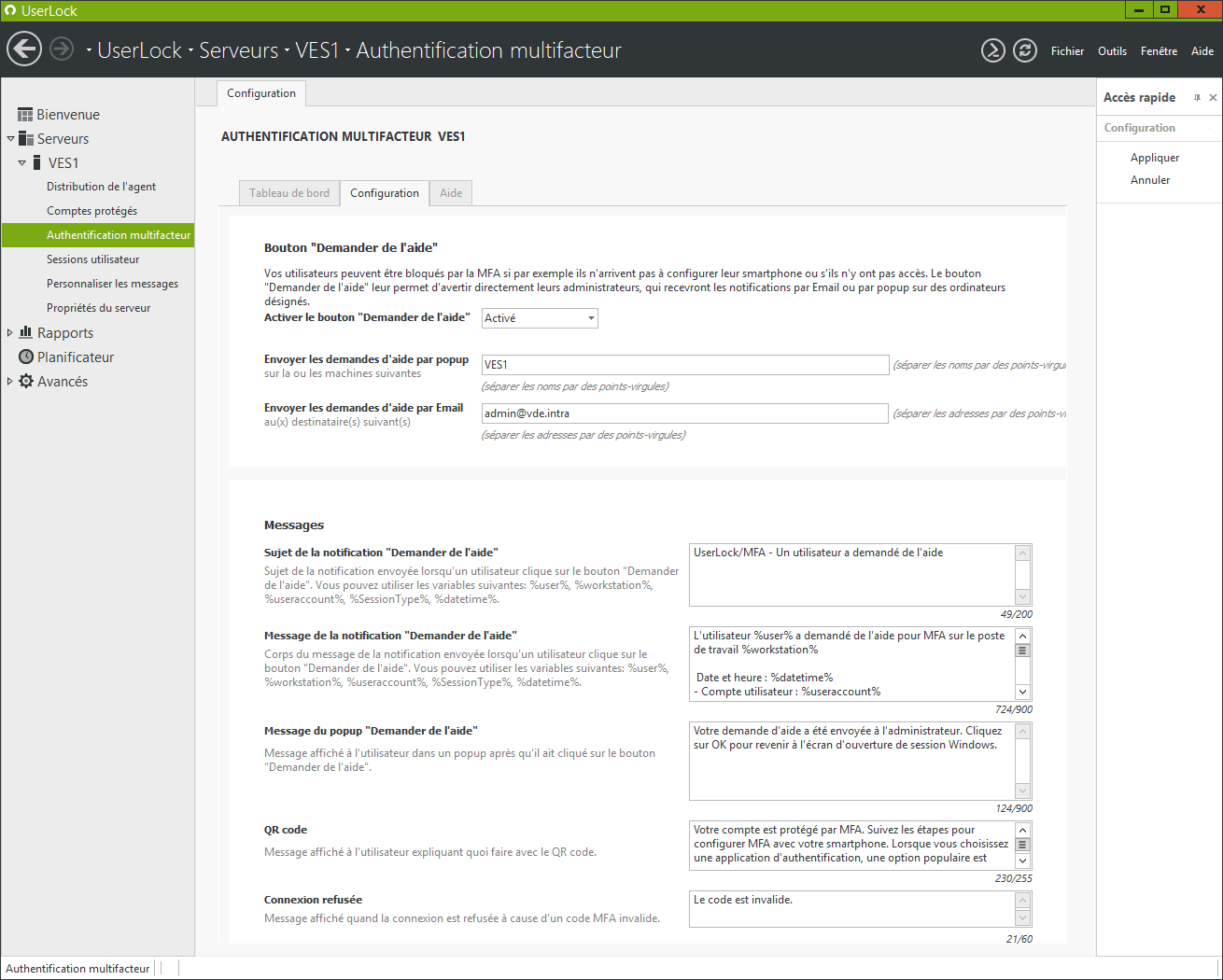Click the popup machines field containing VES1
1223x980 pixels.
685,365
